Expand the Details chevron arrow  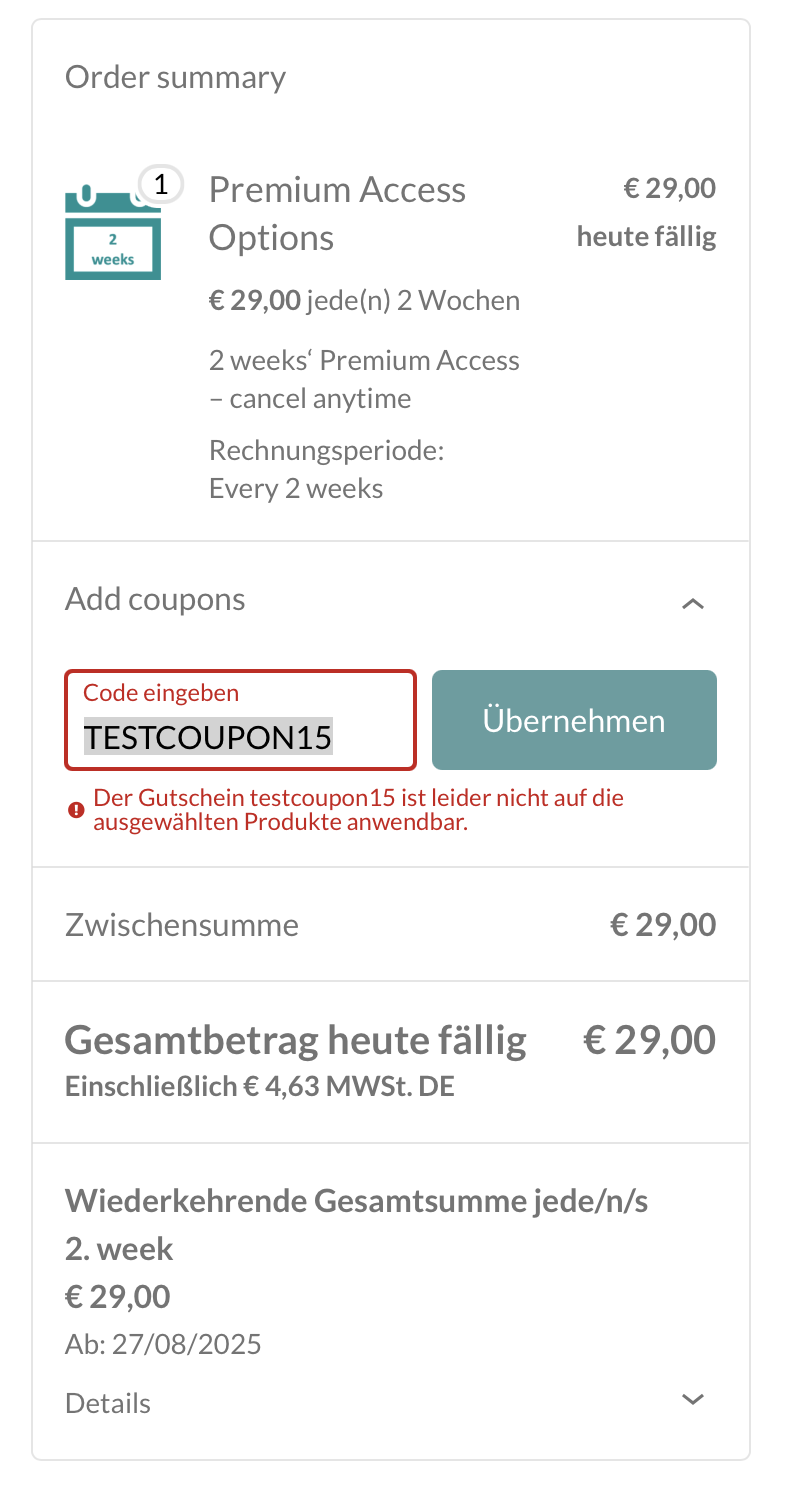click(693, 1399)
